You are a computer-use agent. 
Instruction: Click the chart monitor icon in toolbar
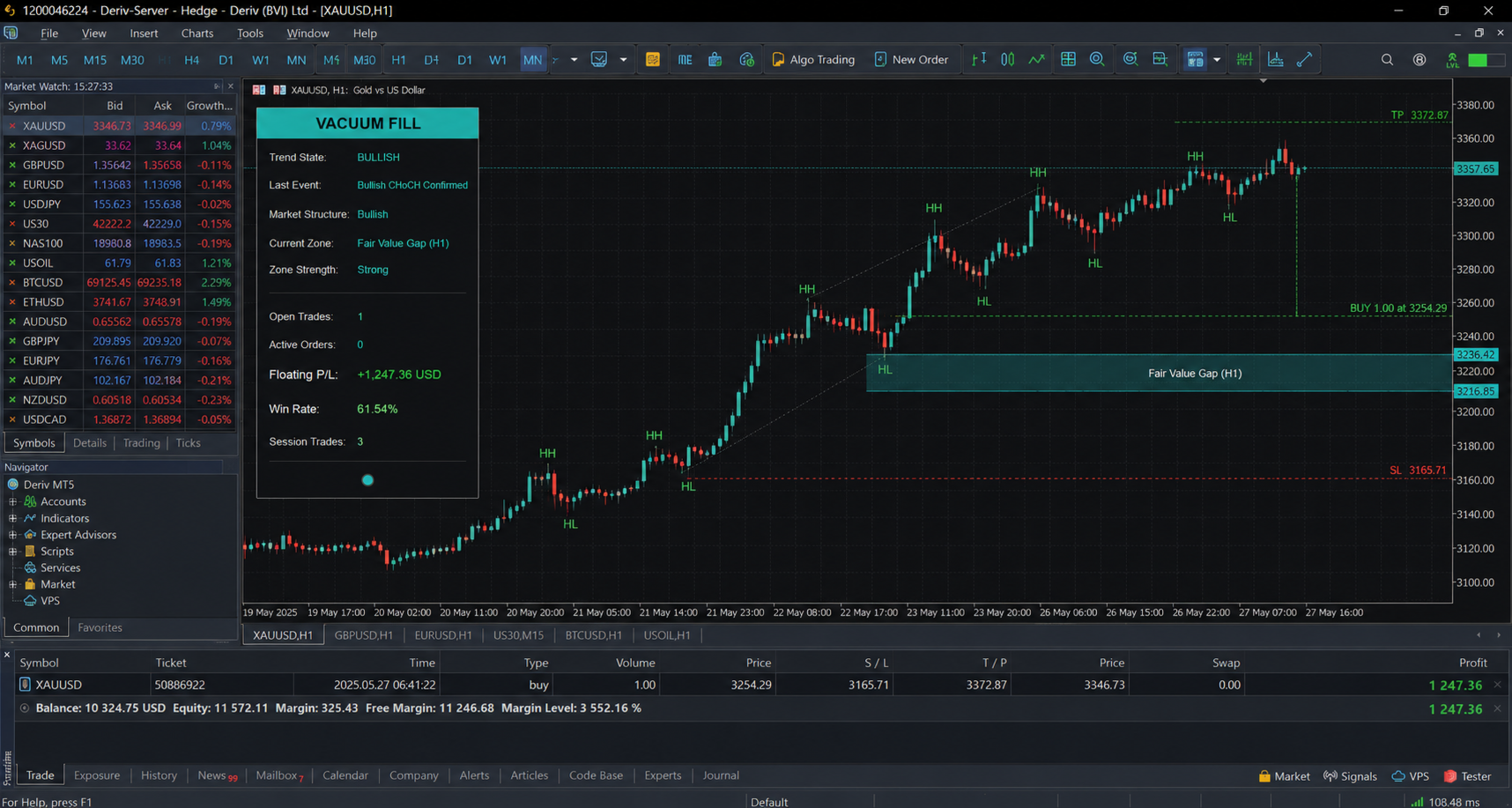tap(599, 59)
